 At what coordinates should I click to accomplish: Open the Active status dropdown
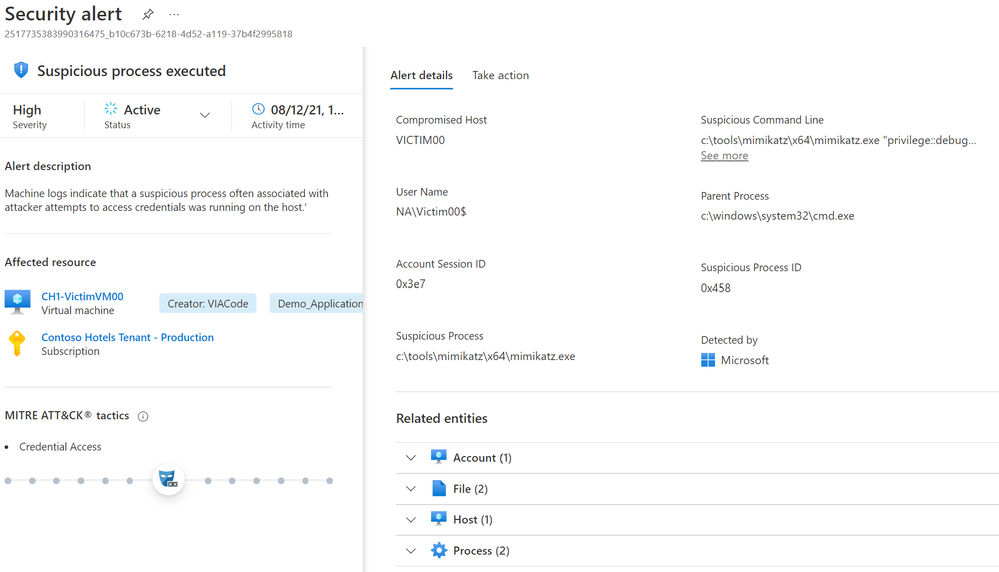[205, 115]
